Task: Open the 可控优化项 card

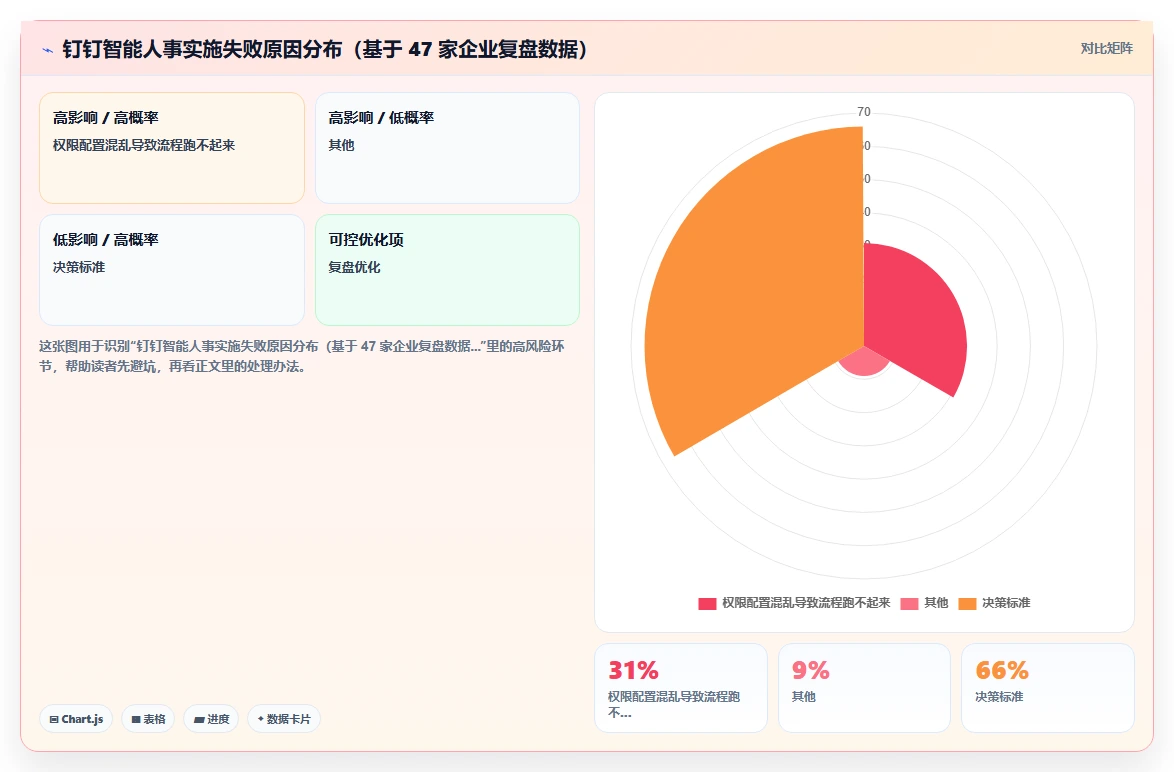Action: tap(447, 270)
